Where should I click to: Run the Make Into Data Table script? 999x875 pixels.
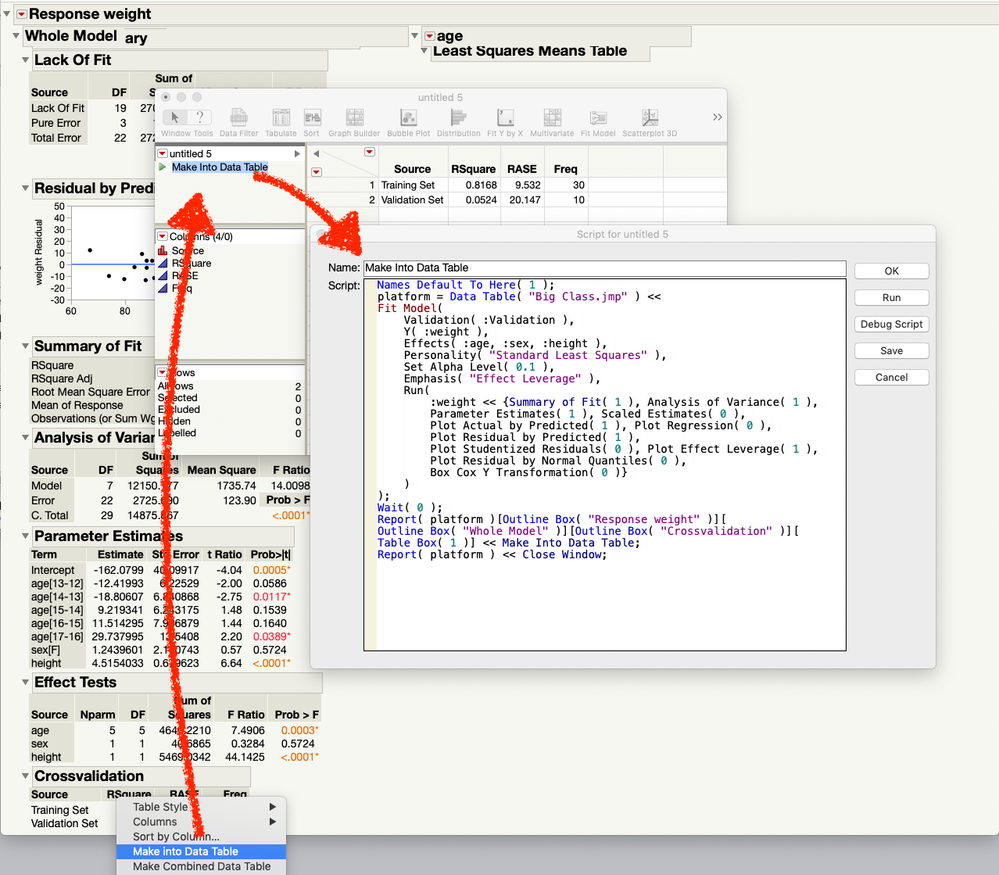point(163,167)
